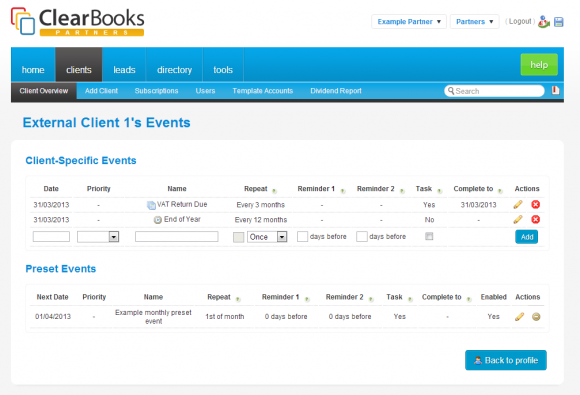Click Reminder 2 days before field
This screenshot has width=580, height=395.
361,236
